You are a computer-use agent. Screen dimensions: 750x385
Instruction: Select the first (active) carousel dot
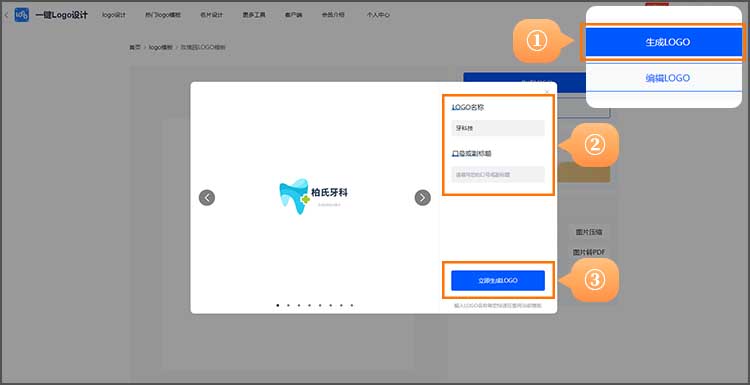(x=277, y=305)
